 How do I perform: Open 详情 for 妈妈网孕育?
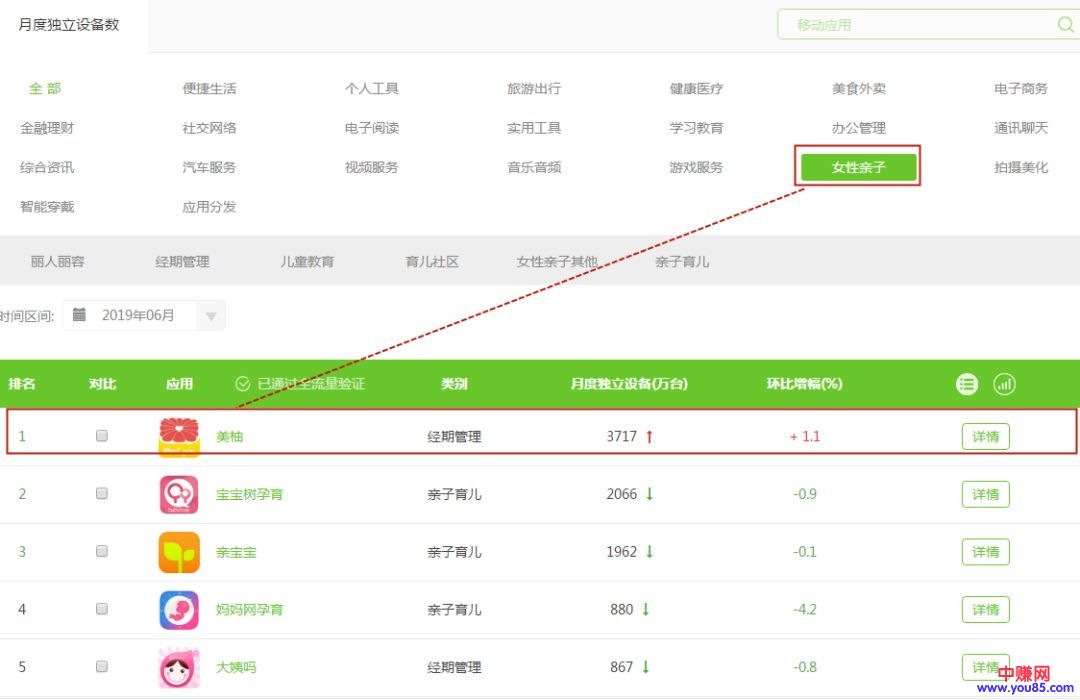point(985,610)
